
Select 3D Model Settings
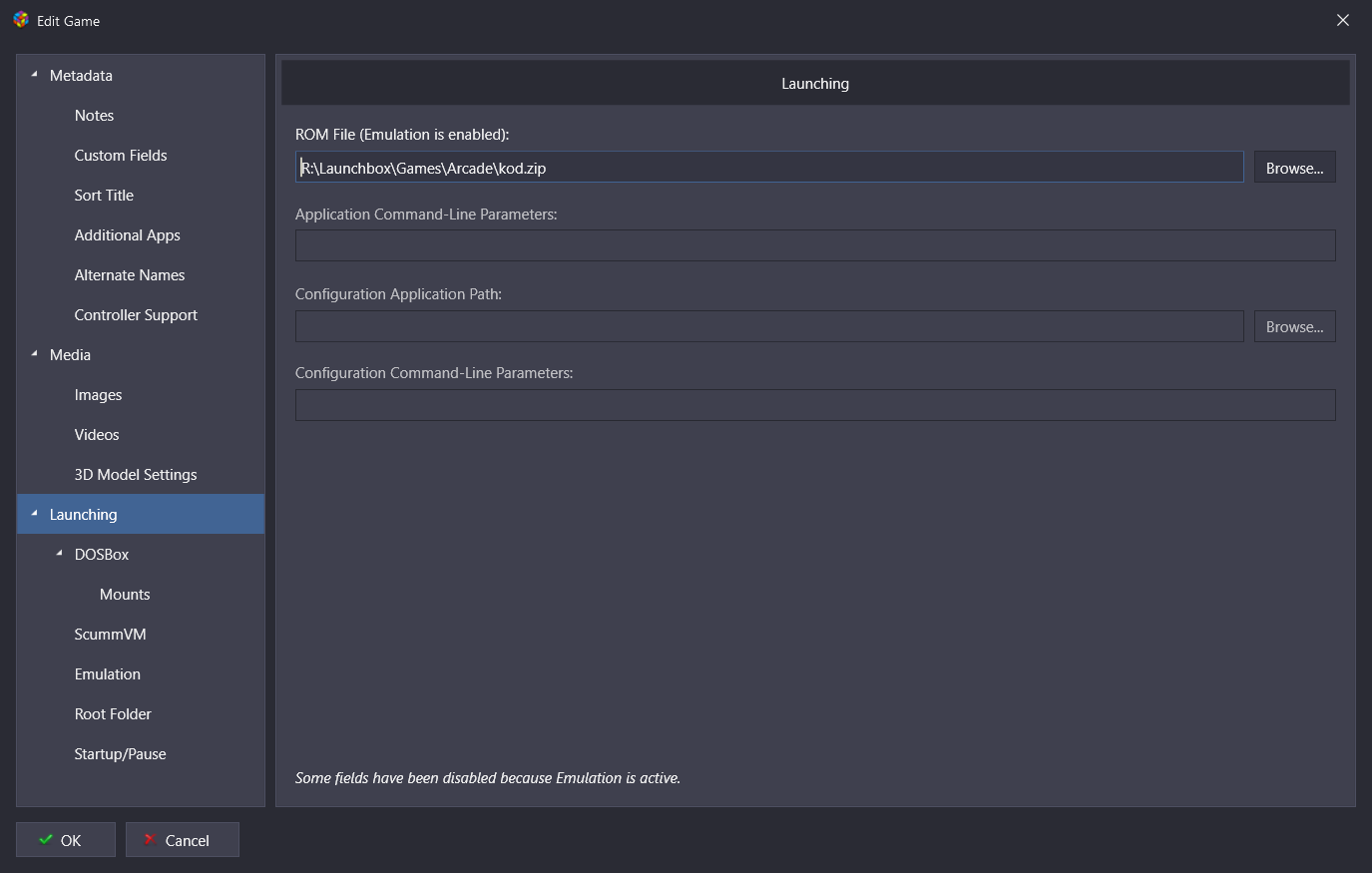(136, 475)
